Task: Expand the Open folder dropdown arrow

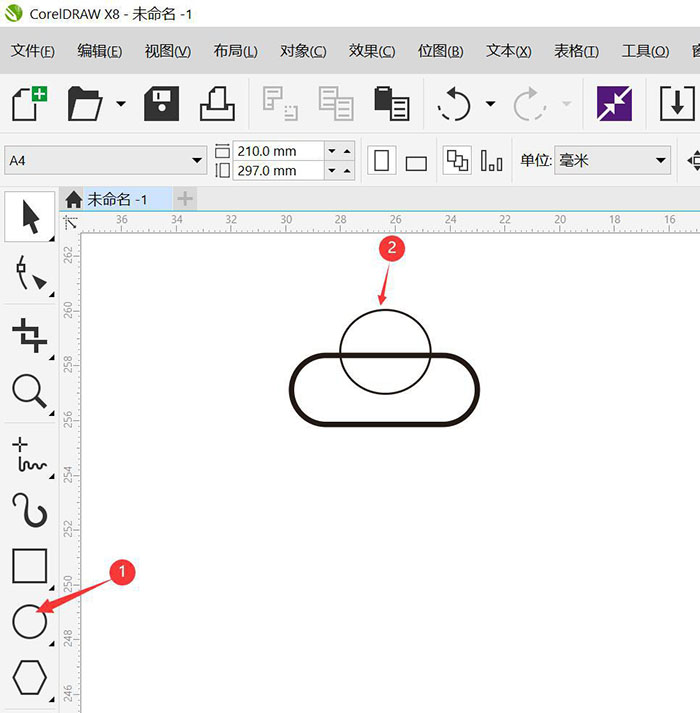Action: point(121,103)
